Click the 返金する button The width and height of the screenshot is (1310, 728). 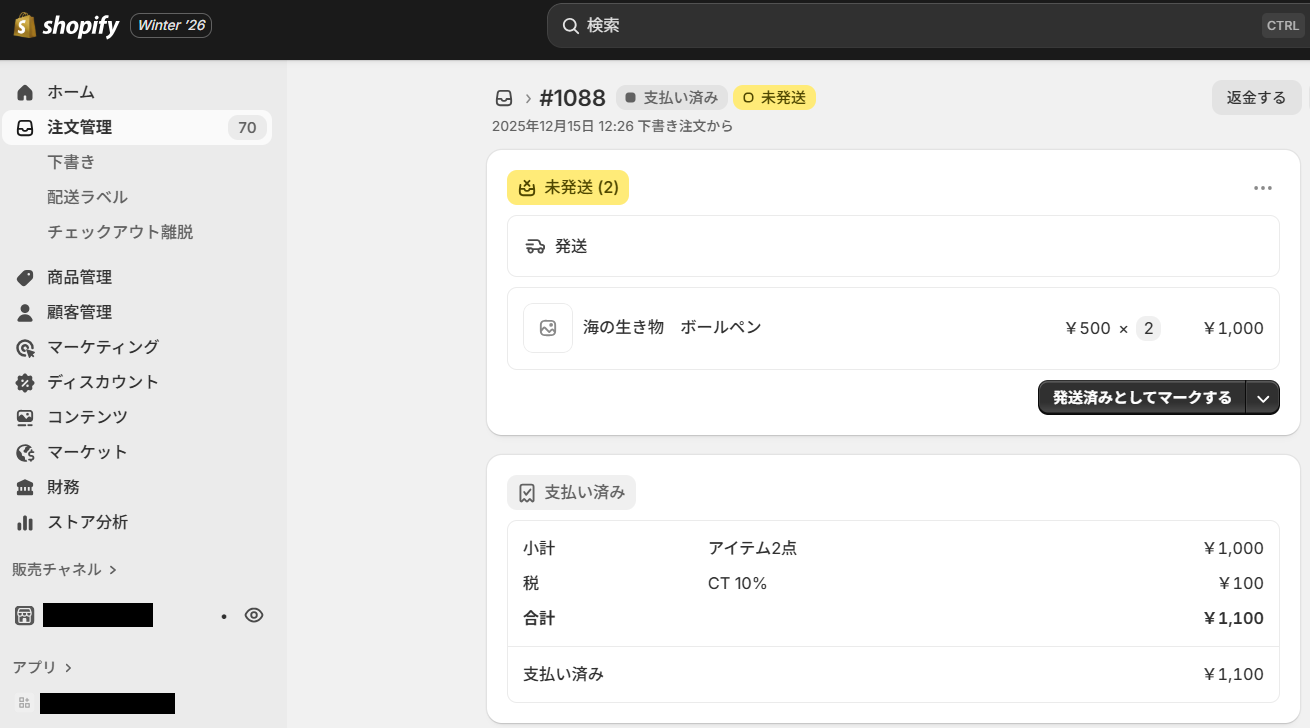pyautogui.click(x=1256, y=98)
